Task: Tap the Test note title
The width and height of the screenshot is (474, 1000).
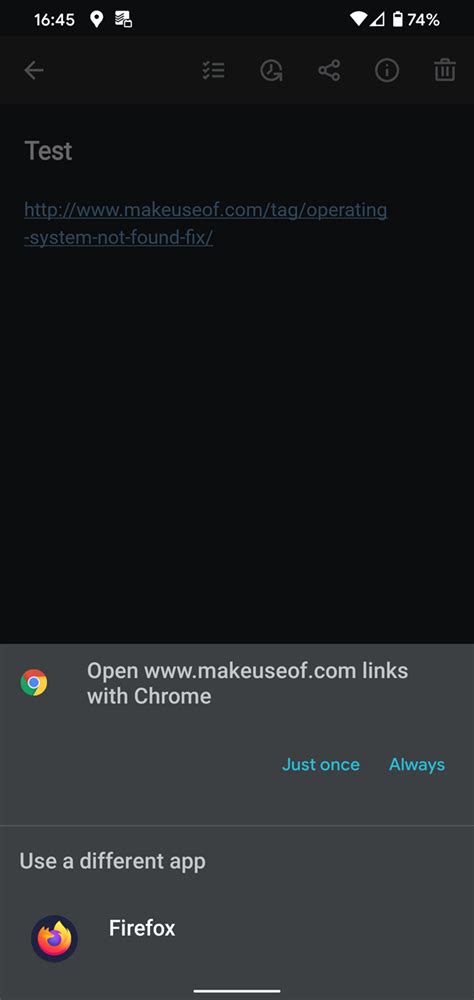Action: (48, 151)
